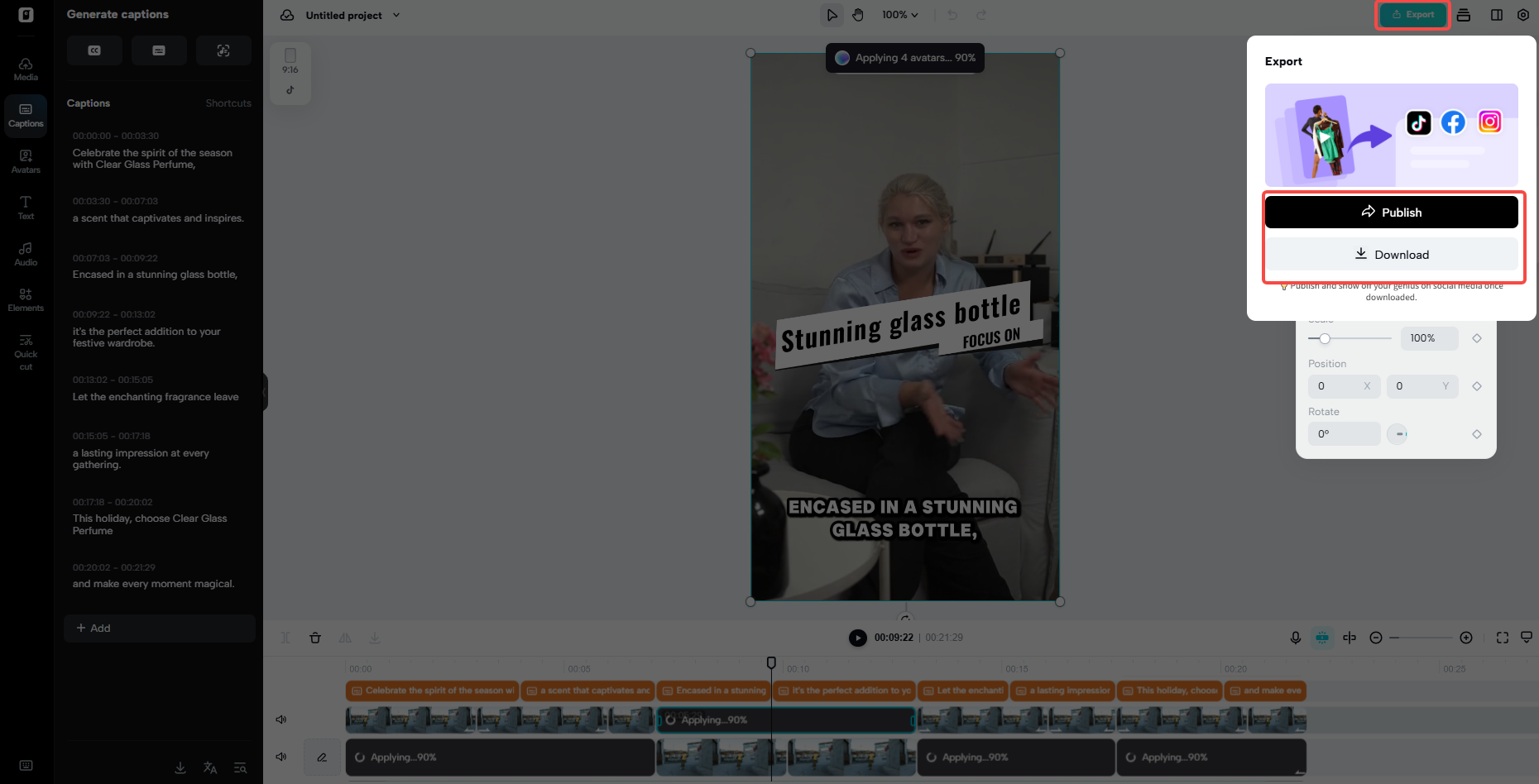Collapse the captions side panel handle

pos(265,391)
